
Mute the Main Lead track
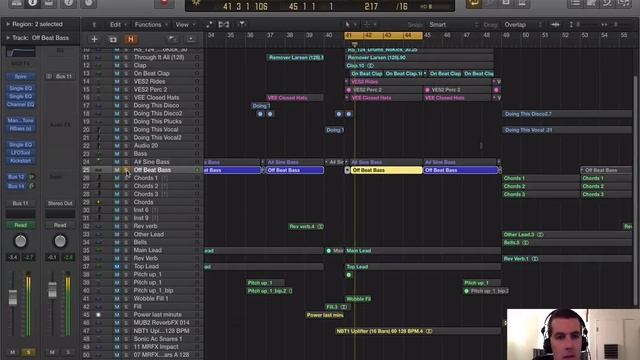point(117,250)
